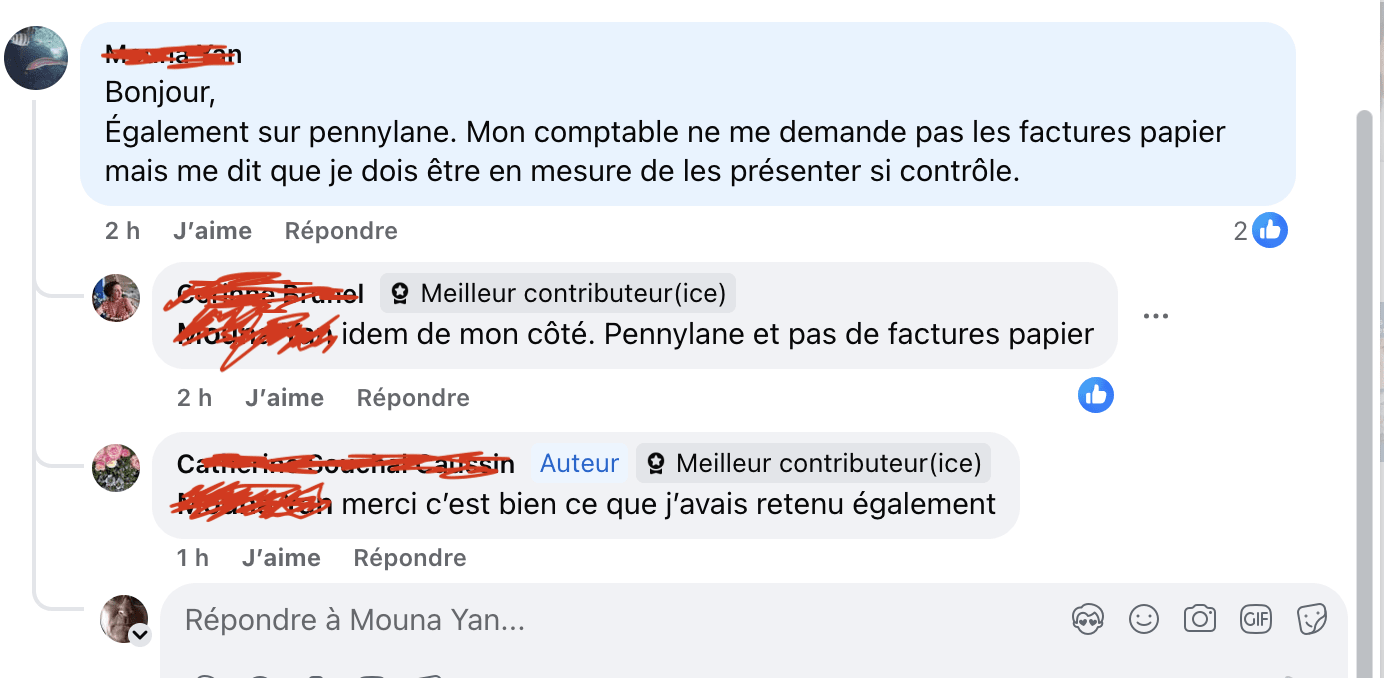1384x678 pixels.
Task: Expand the profile switcher chevron on reply avatar
Action: pos(139,634)
